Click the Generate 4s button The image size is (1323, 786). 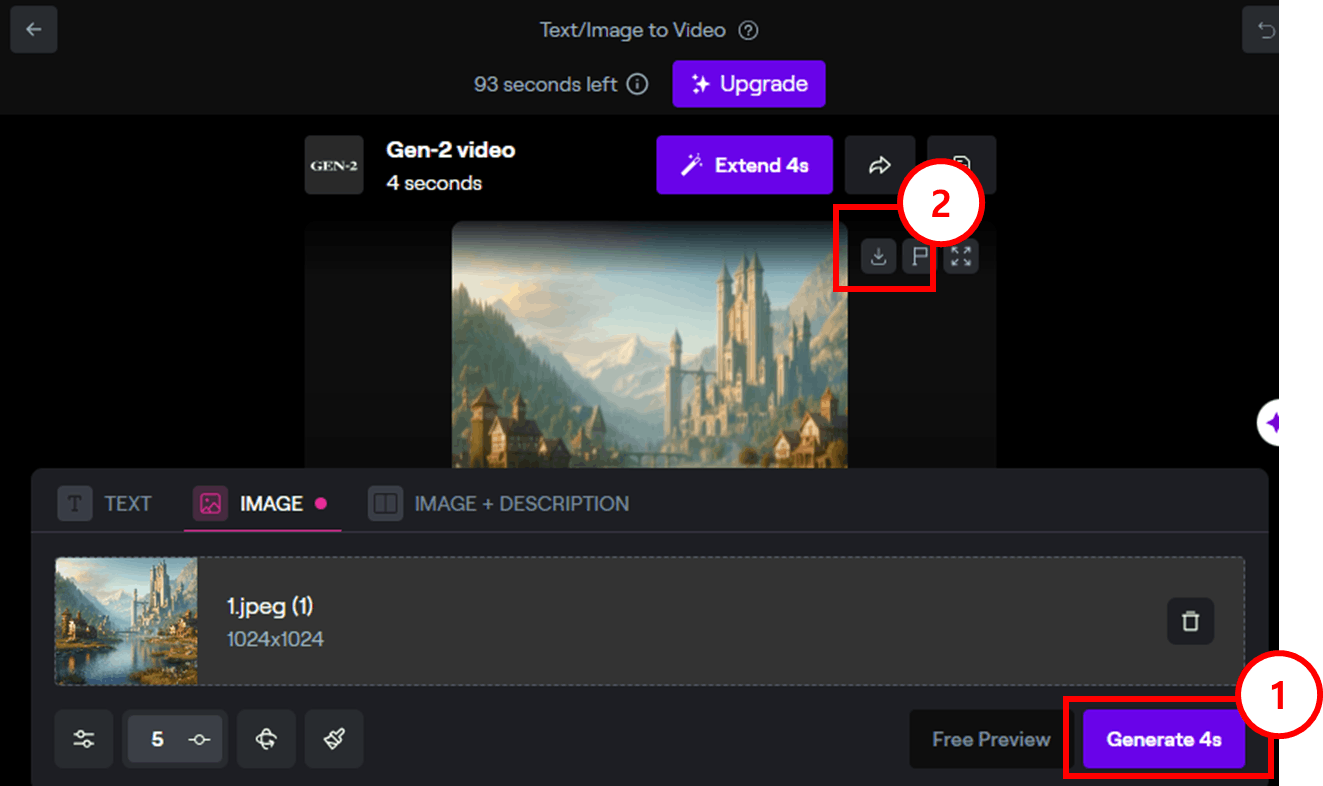1164,739
